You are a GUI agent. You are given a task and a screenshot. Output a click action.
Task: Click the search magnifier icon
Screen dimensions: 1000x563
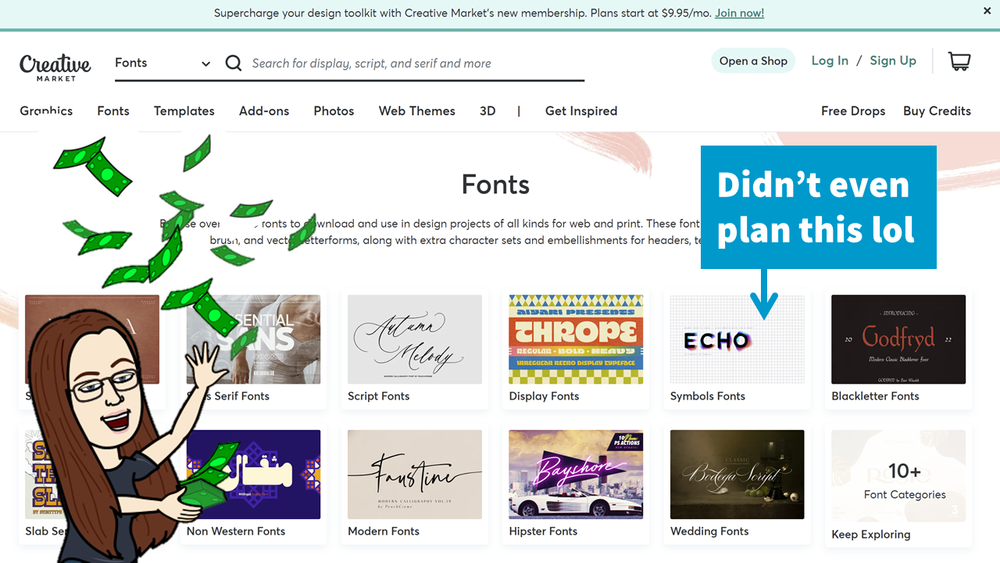pos(233,63)
